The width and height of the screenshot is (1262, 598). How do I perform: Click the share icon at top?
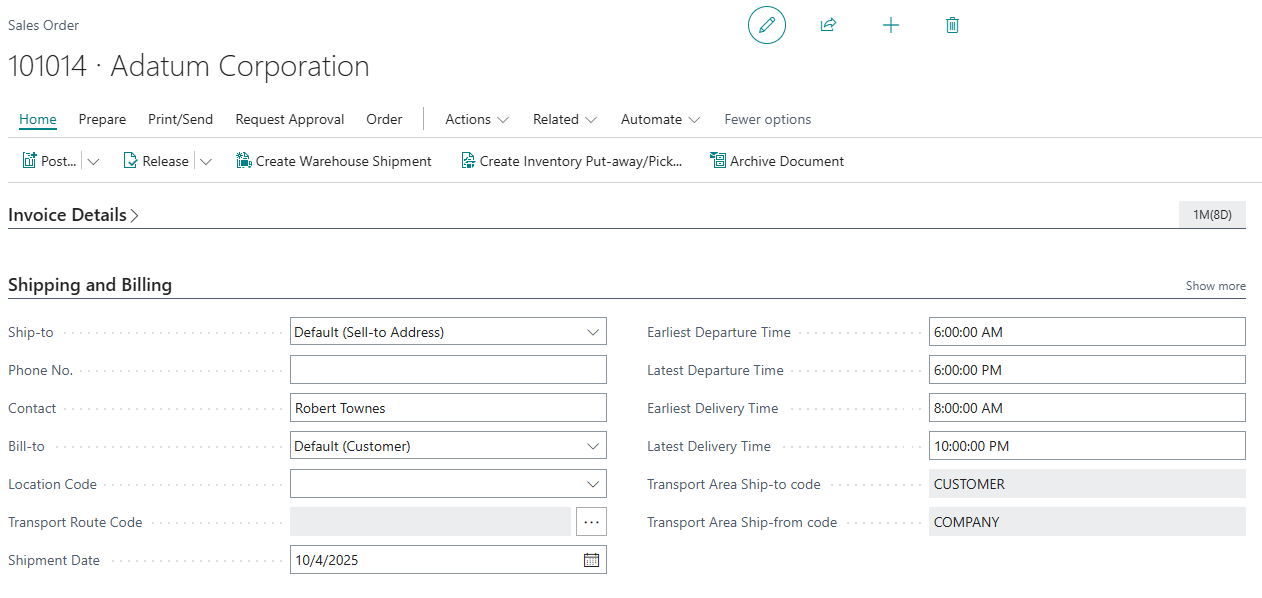(828, 25)
